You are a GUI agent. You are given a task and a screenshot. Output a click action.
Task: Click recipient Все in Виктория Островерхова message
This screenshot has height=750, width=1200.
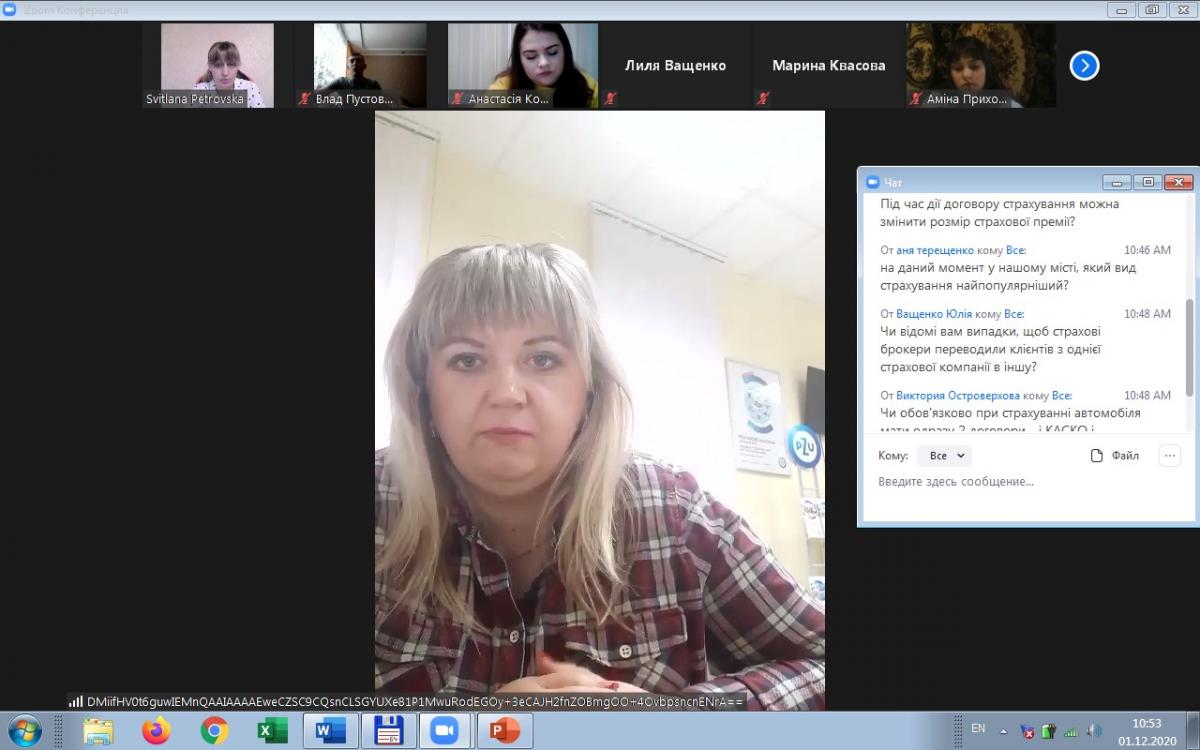point(1062,395)
